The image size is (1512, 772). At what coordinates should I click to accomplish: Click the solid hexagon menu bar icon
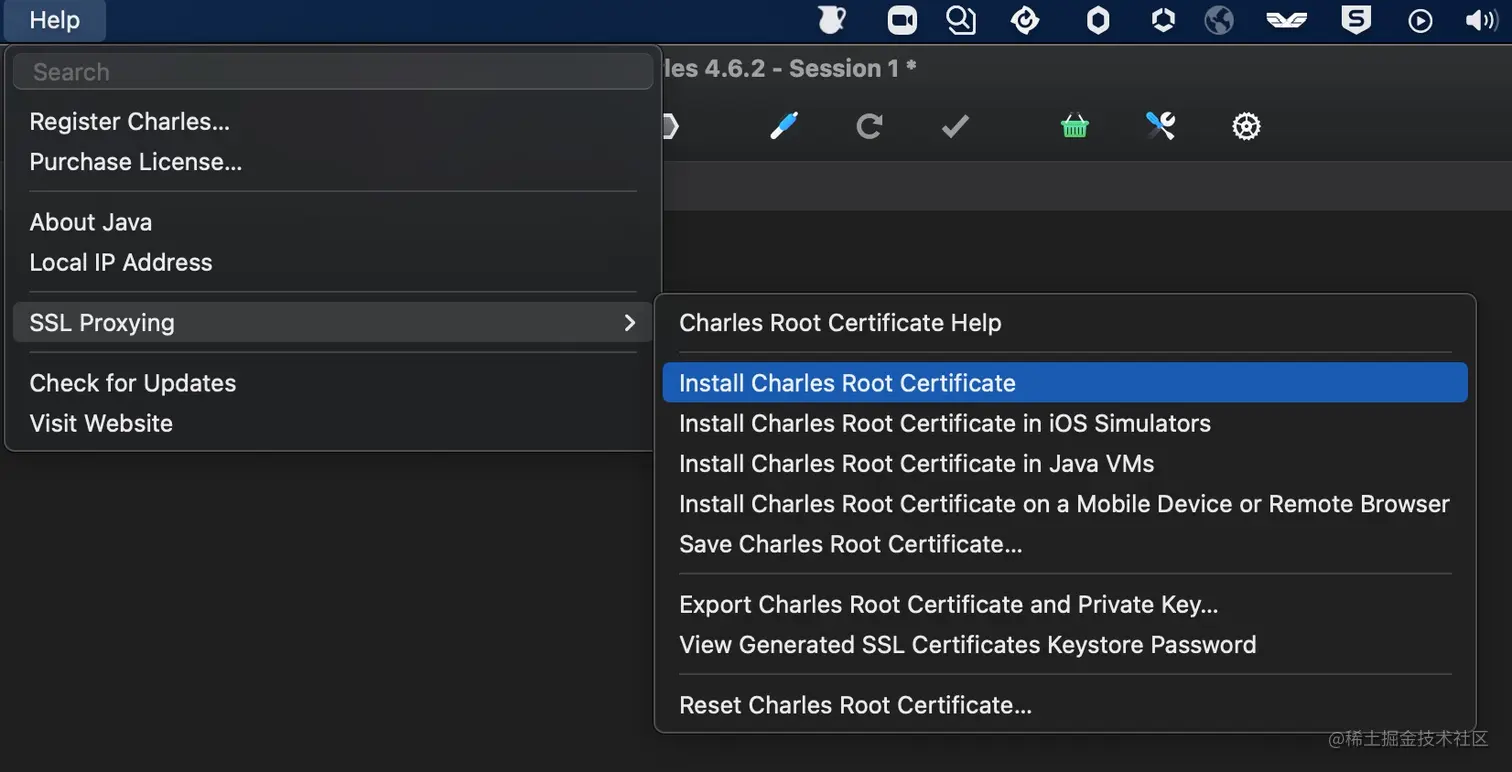coord(1098,20)
